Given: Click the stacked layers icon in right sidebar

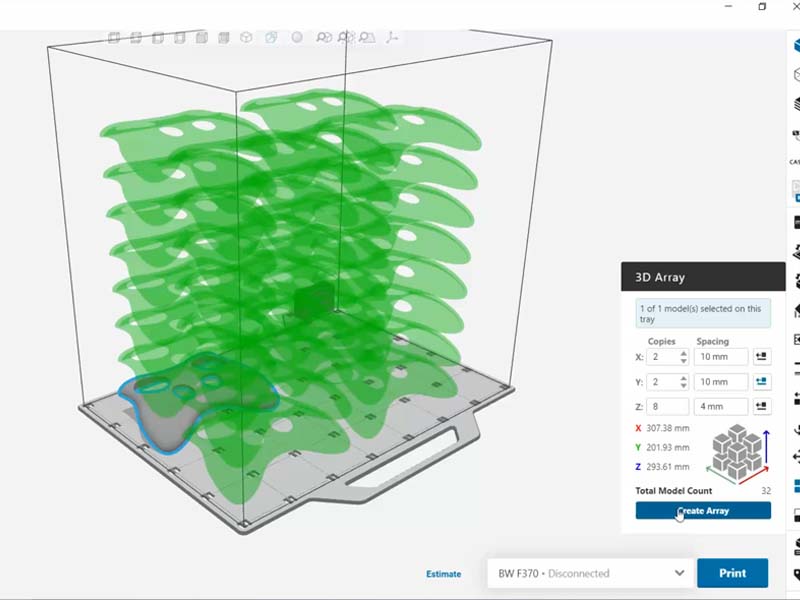Looking at the screenshot, I should click(x=796, y=103).
